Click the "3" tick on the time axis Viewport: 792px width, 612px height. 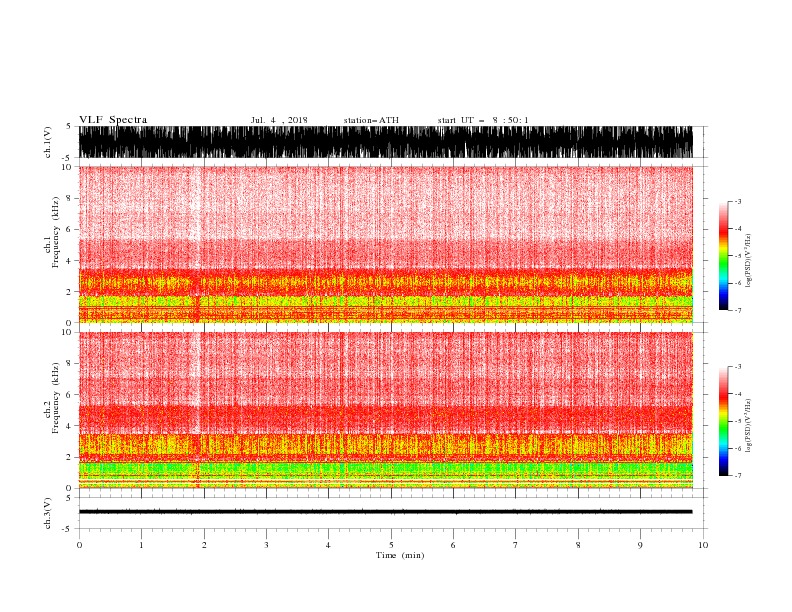(x=266, y=545)
